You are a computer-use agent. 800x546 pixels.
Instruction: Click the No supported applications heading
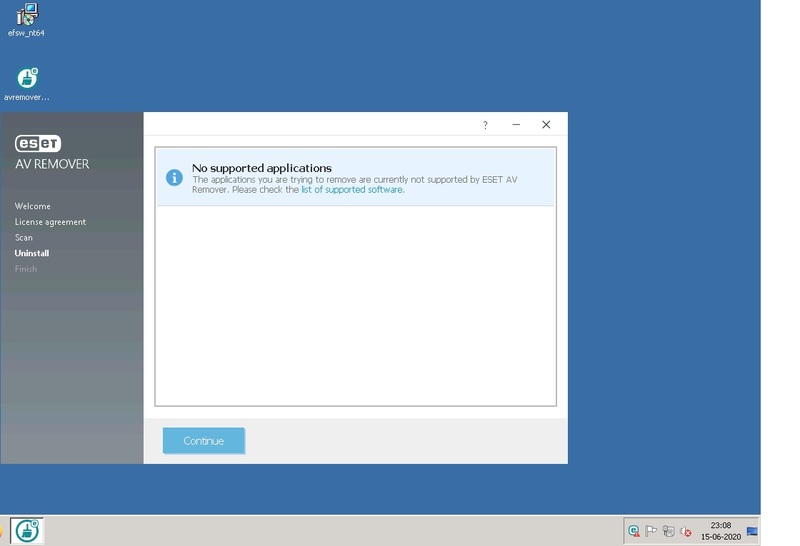pos(262,168)
